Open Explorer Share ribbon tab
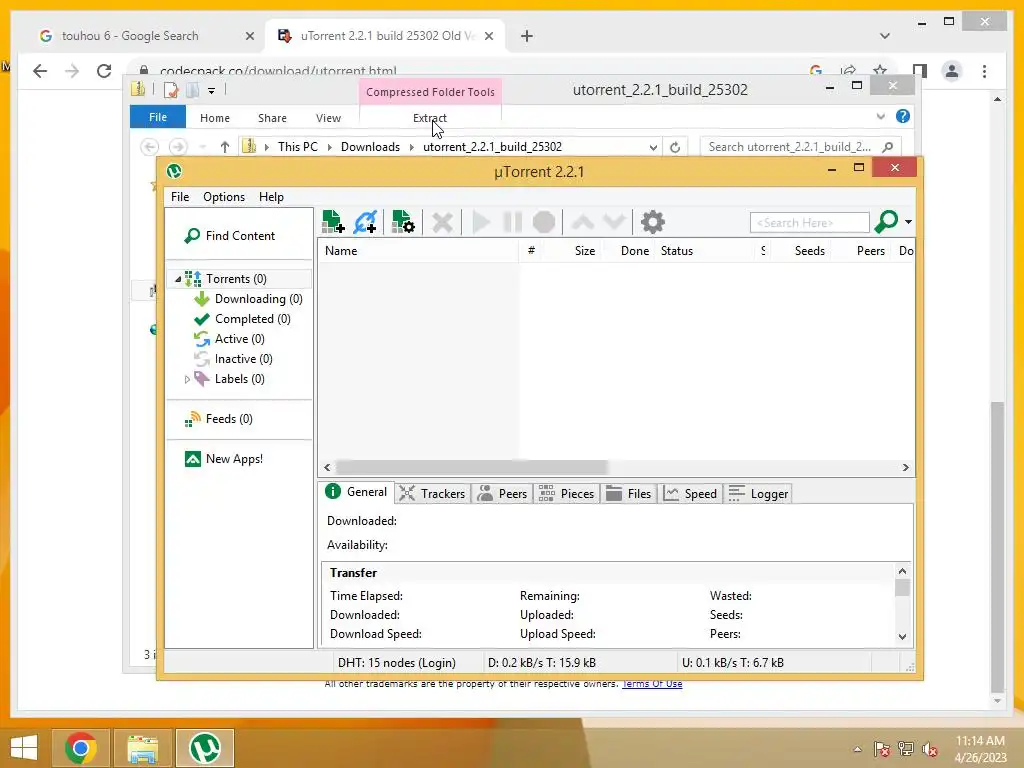Screen dimensions: 1024x768 point(272,118)
